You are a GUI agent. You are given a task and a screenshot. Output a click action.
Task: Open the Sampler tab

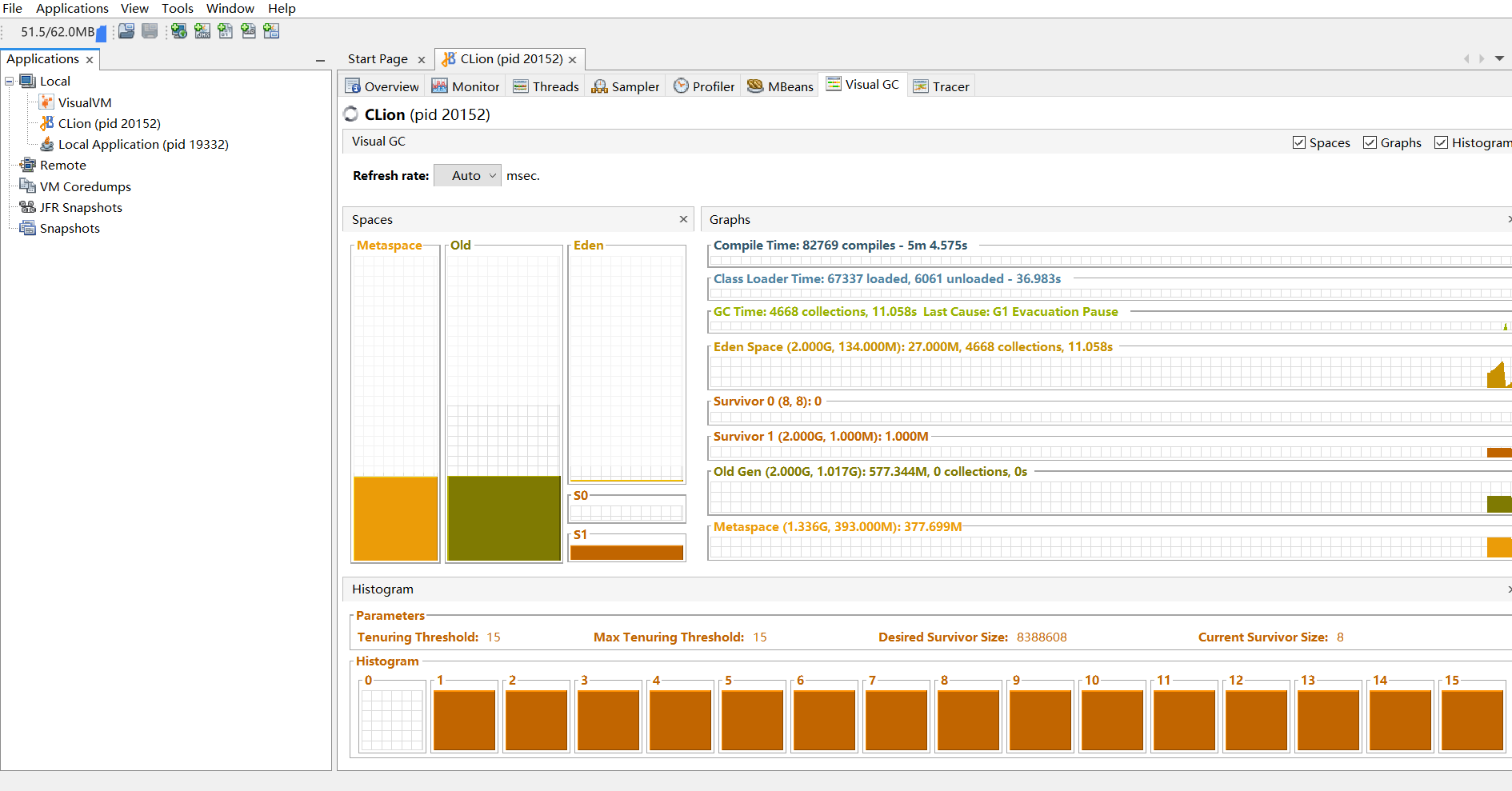(x=626, y=86)
